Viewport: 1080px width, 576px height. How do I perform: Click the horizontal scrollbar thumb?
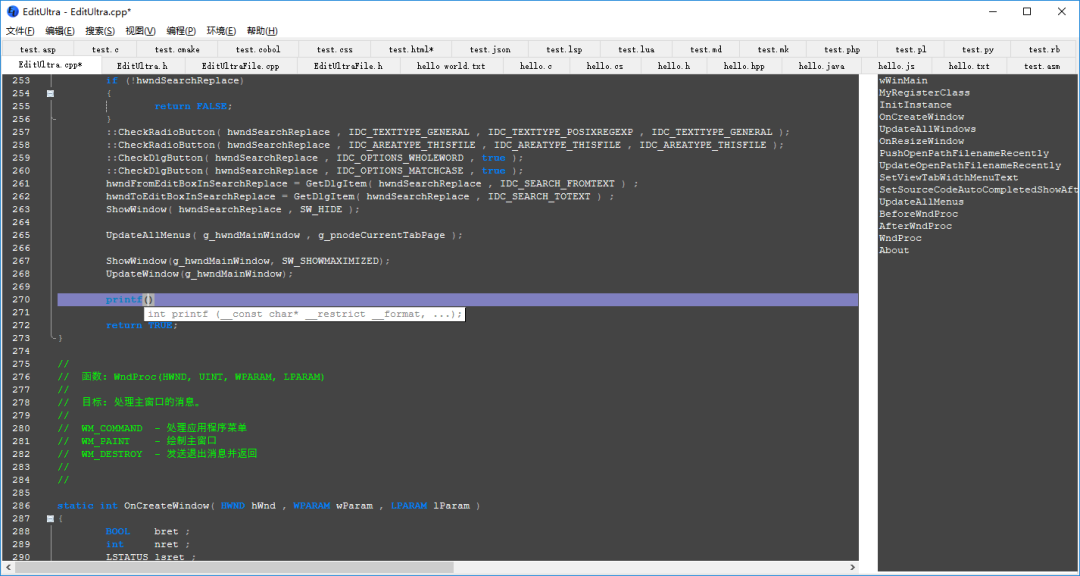coord(234,568)
